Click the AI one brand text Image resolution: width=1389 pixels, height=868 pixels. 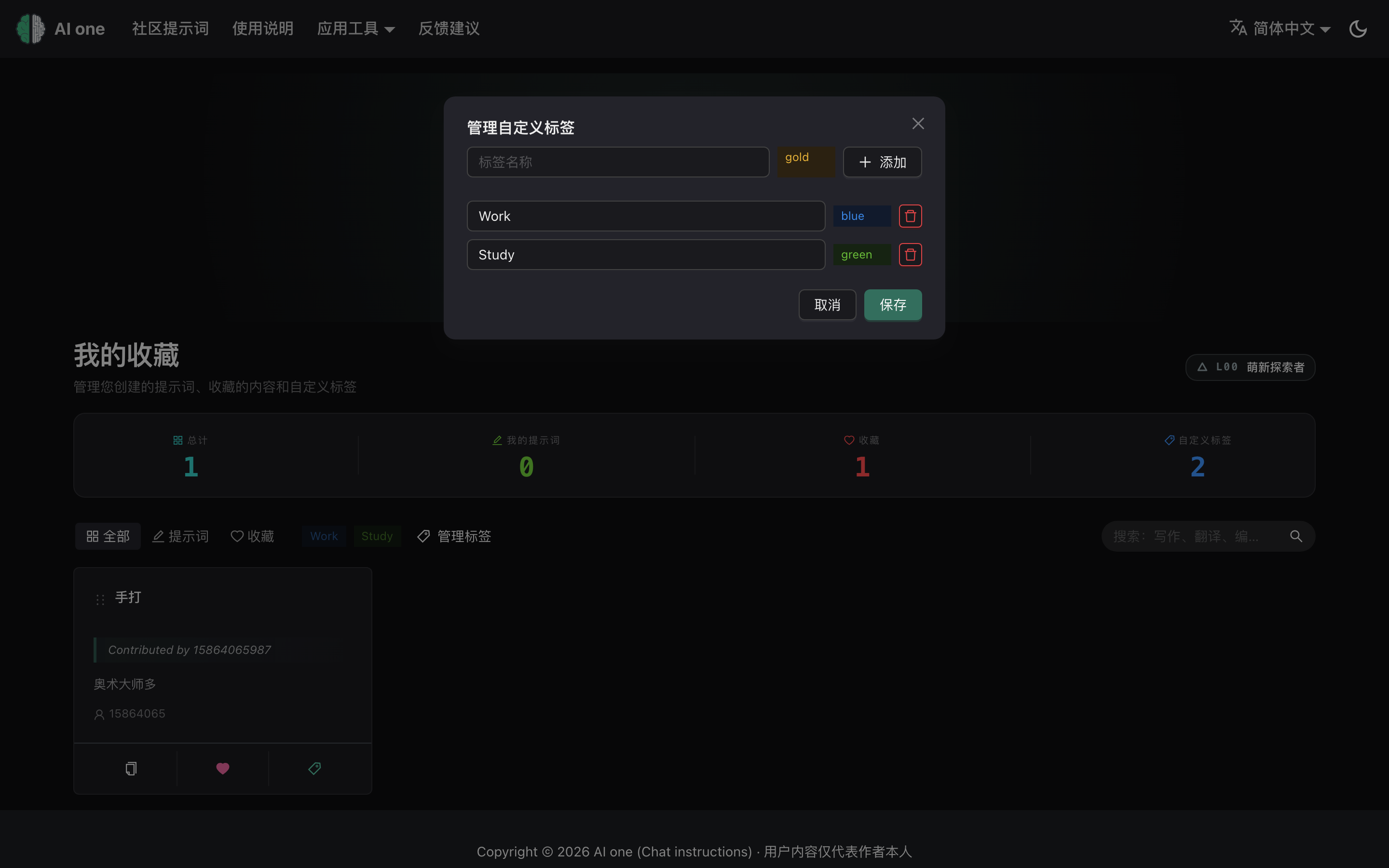(79, 29)
